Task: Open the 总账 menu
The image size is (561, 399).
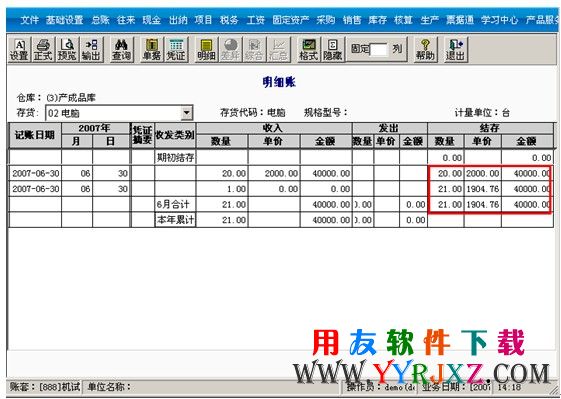Action: point(100,20)
